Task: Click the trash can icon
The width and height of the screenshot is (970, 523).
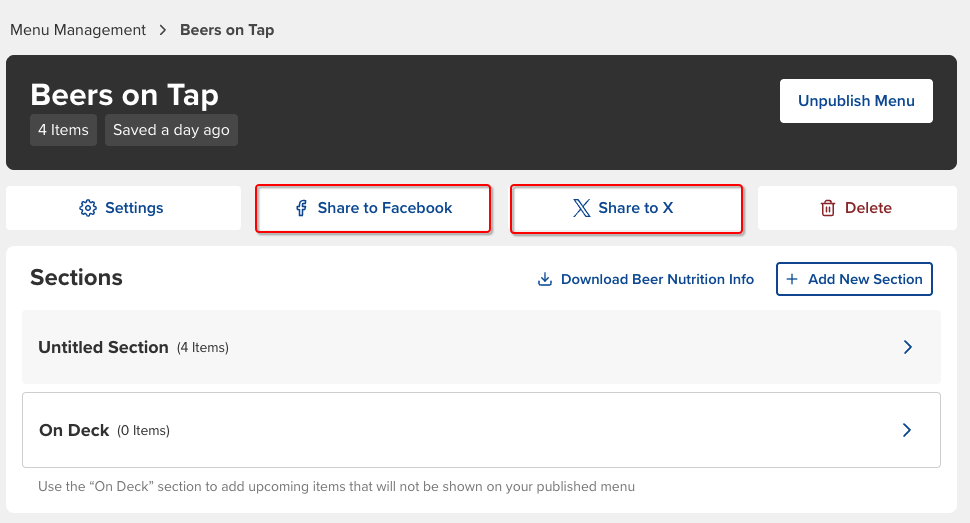Action: coord(828,208)
